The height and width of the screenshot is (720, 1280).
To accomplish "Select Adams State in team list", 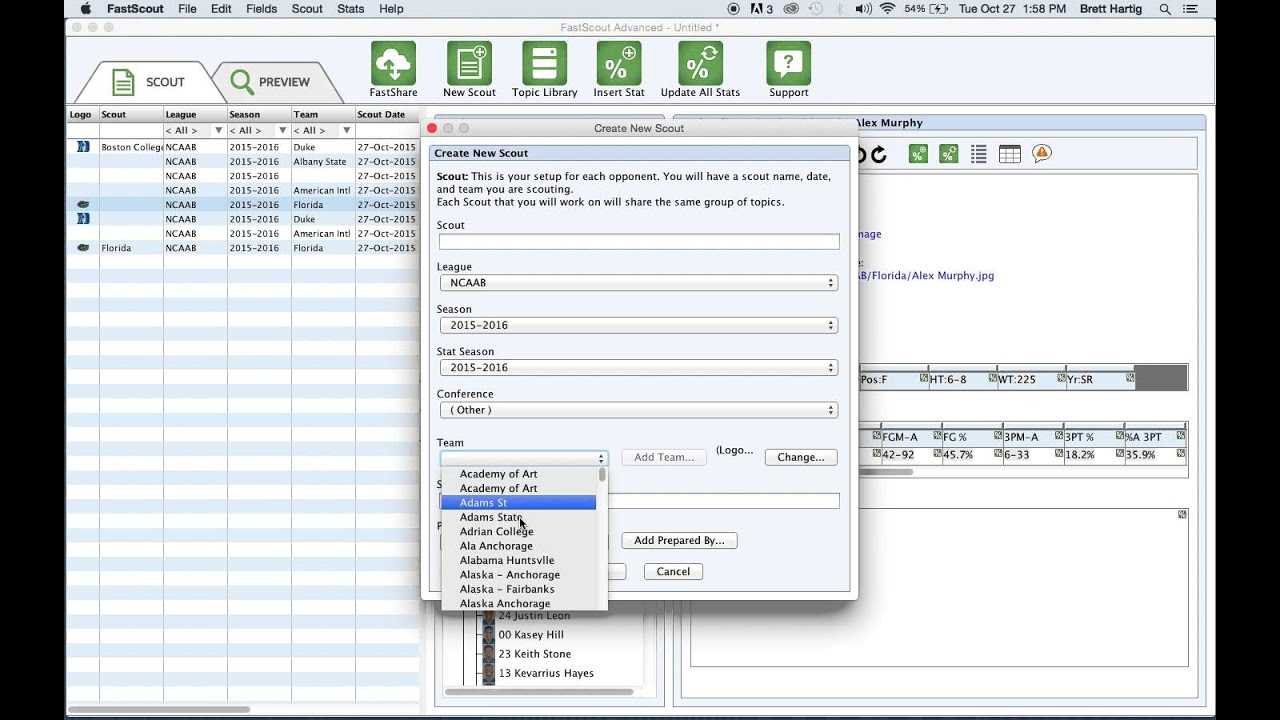I will [519, 517].
